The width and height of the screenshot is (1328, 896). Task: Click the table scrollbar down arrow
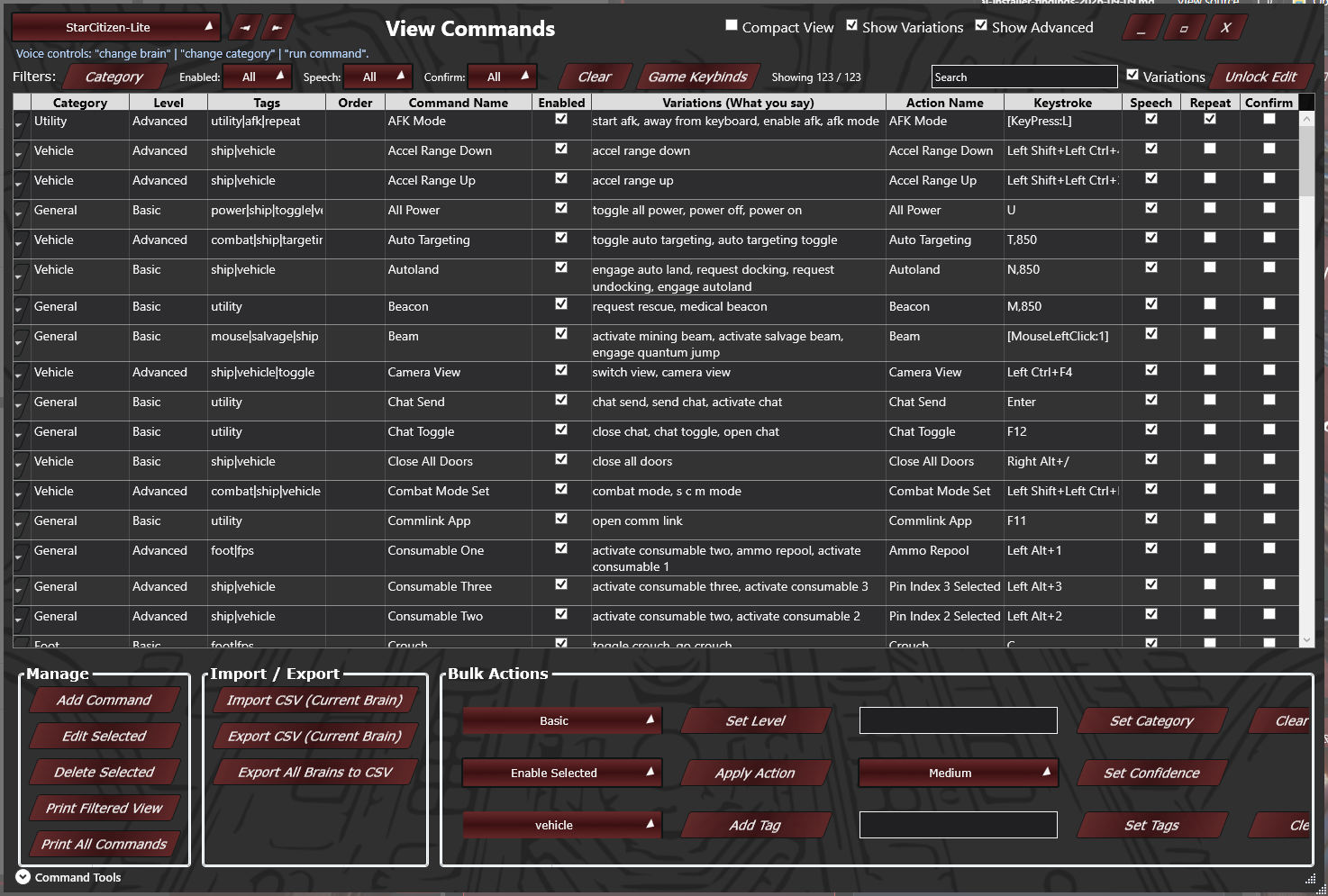pos(1306,640)
